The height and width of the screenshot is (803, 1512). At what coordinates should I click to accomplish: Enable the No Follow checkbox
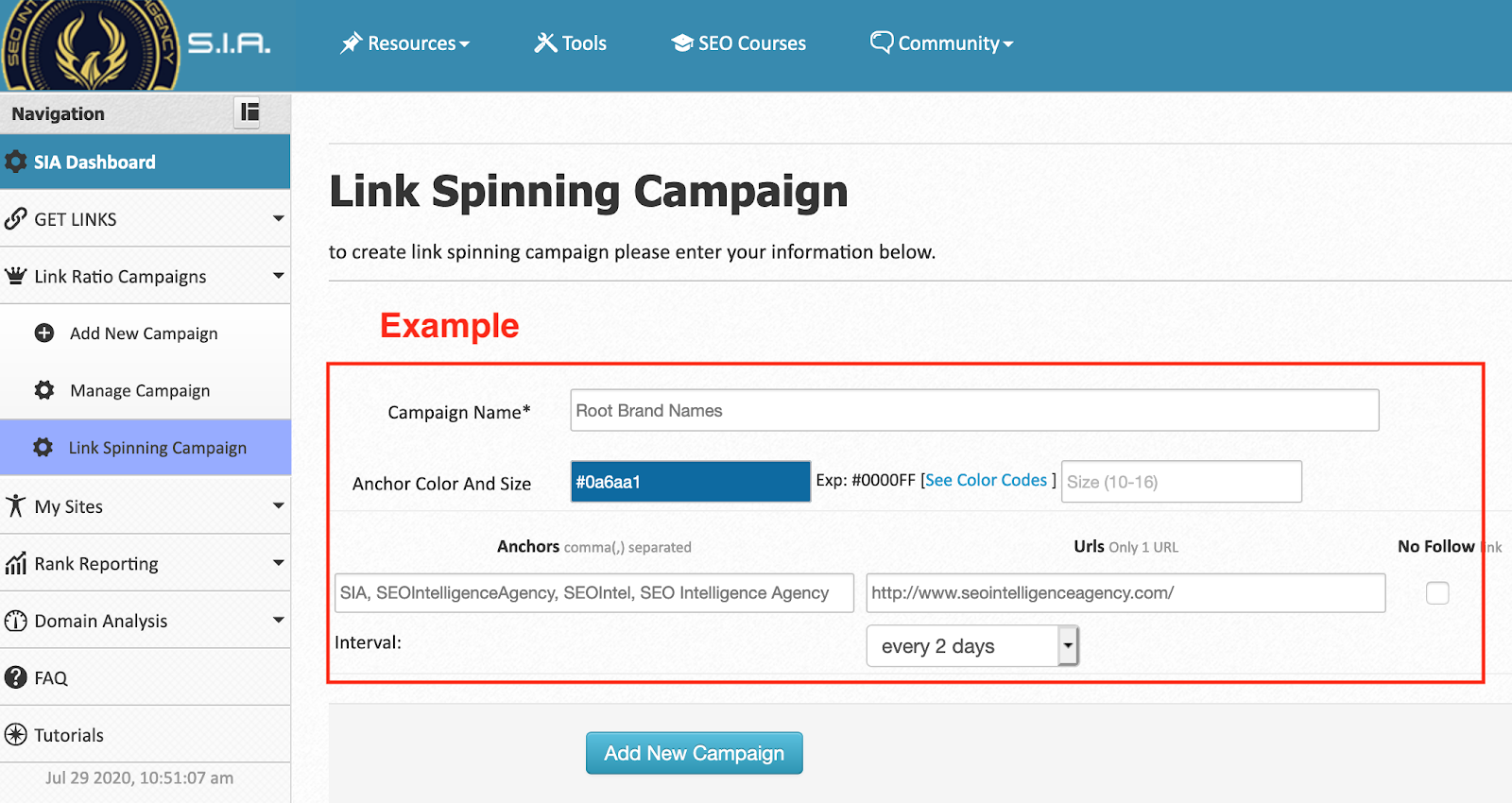(x=1437, y=592)
